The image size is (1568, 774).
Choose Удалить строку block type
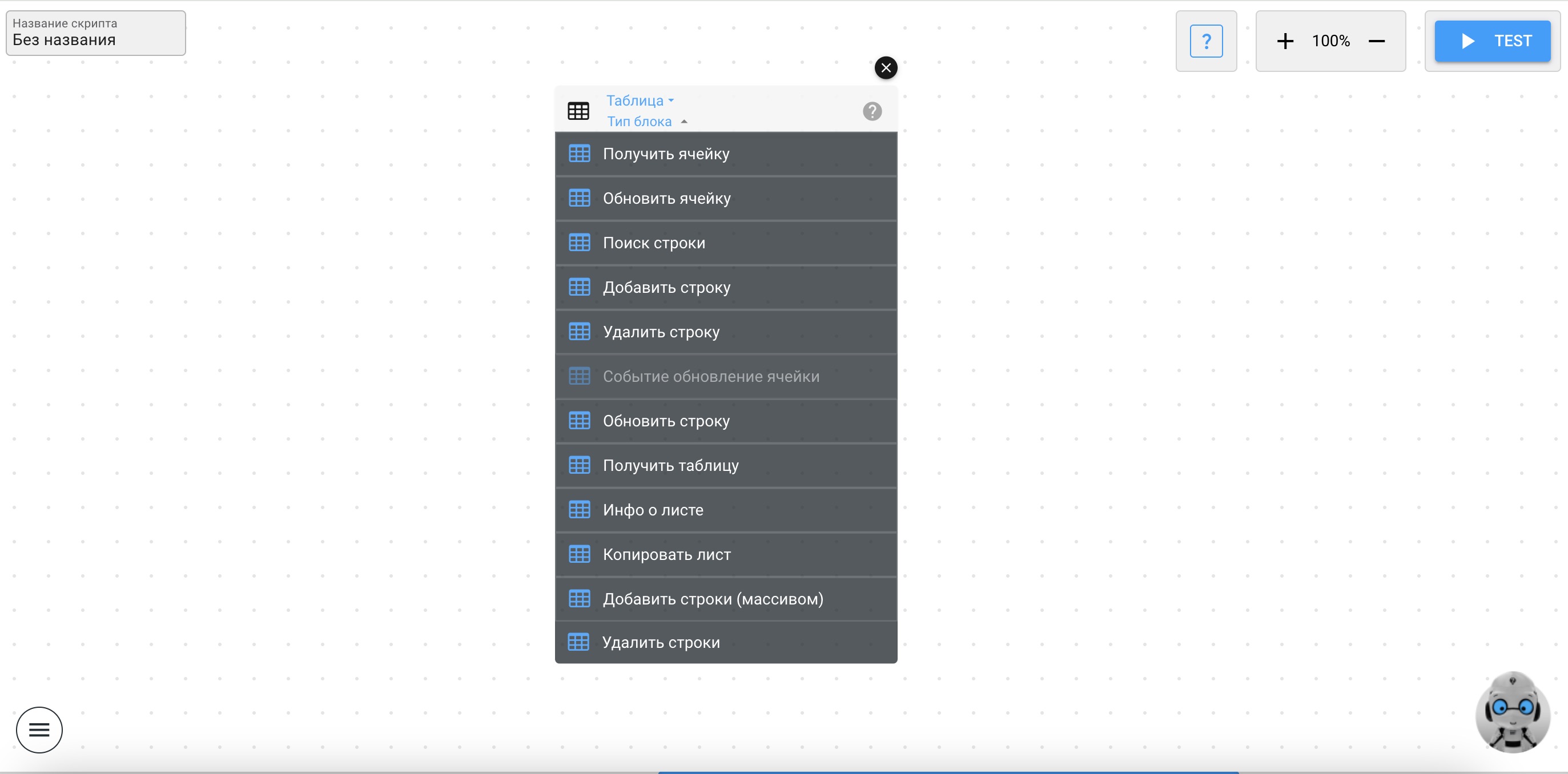726,332
